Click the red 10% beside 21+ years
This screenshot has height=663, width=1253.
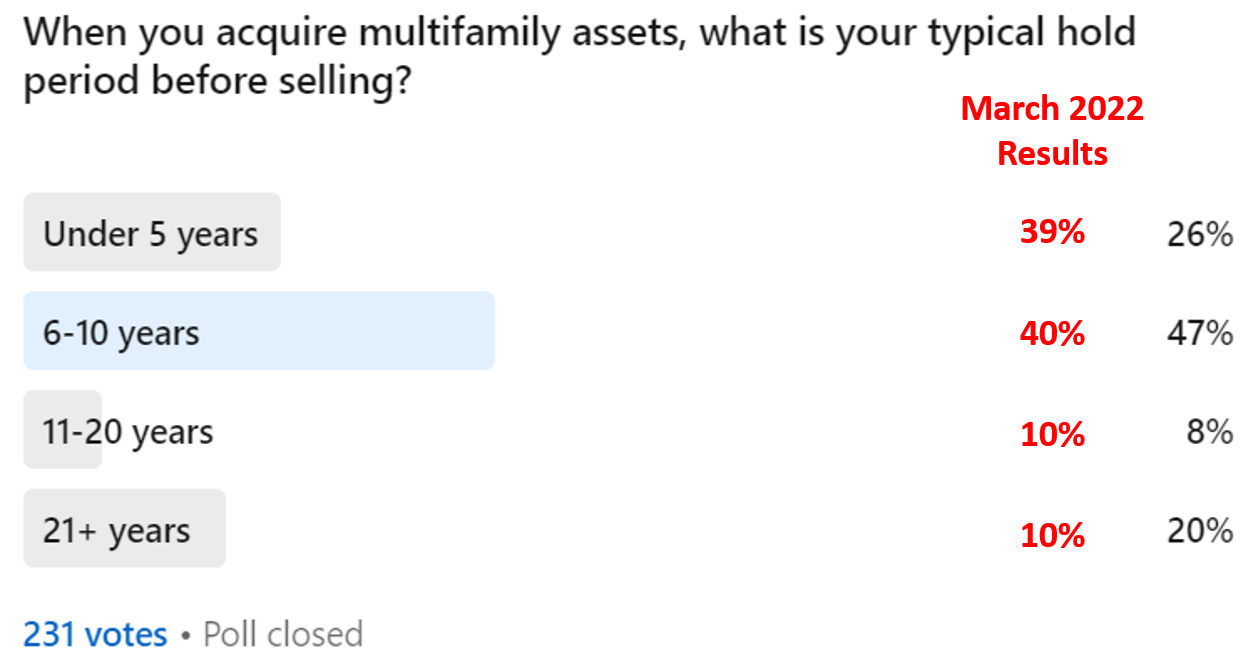click(x=1052, y=535)
